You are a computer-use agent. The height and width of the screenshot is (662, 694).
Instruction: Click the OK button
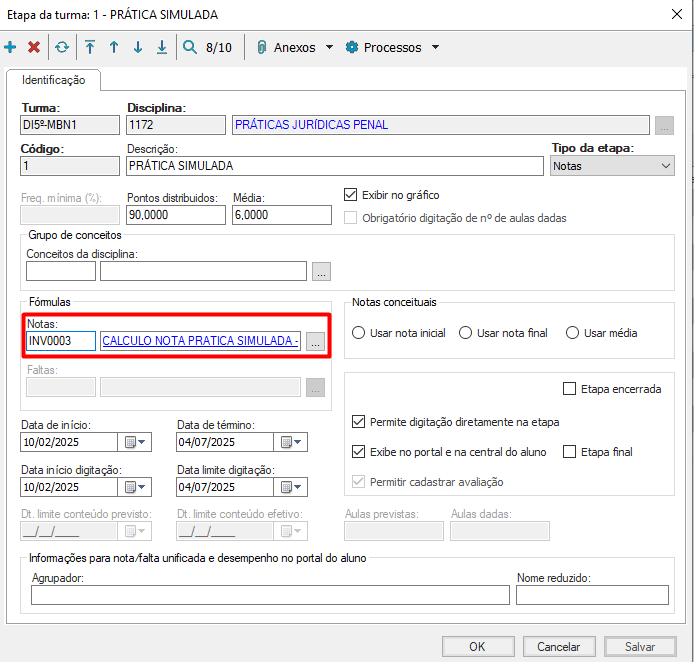[478, 647]
